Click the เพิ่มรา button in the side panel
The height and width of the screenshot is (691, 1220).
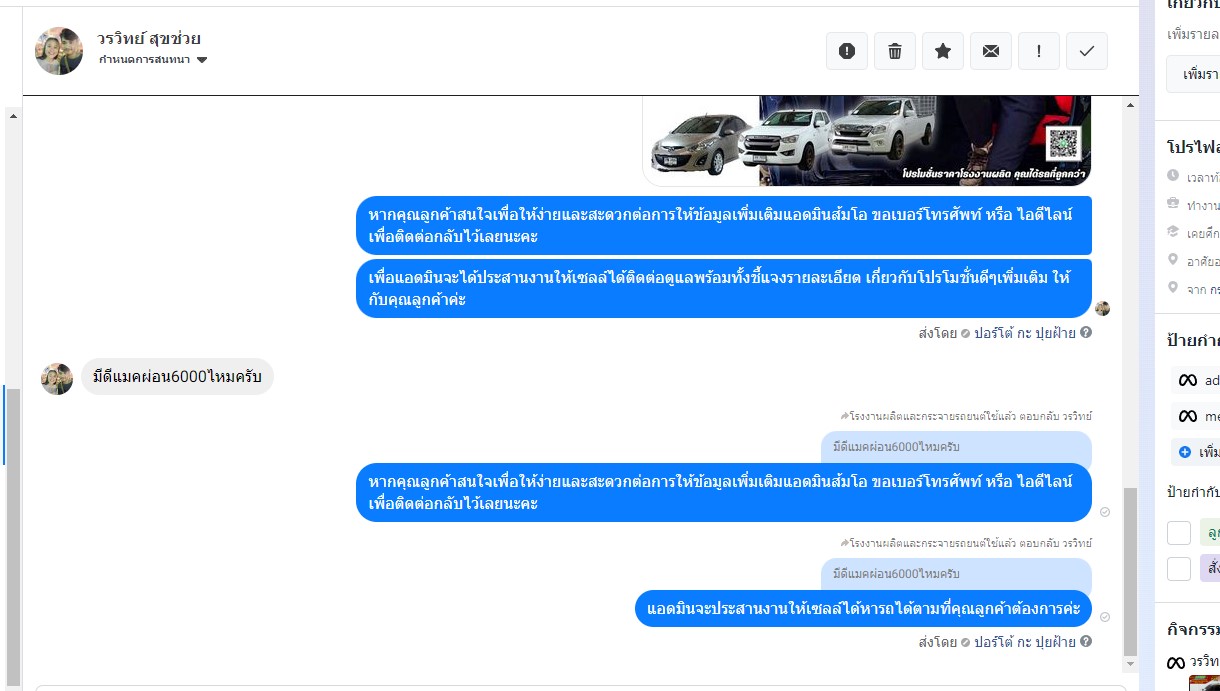tap(1194, 74)
